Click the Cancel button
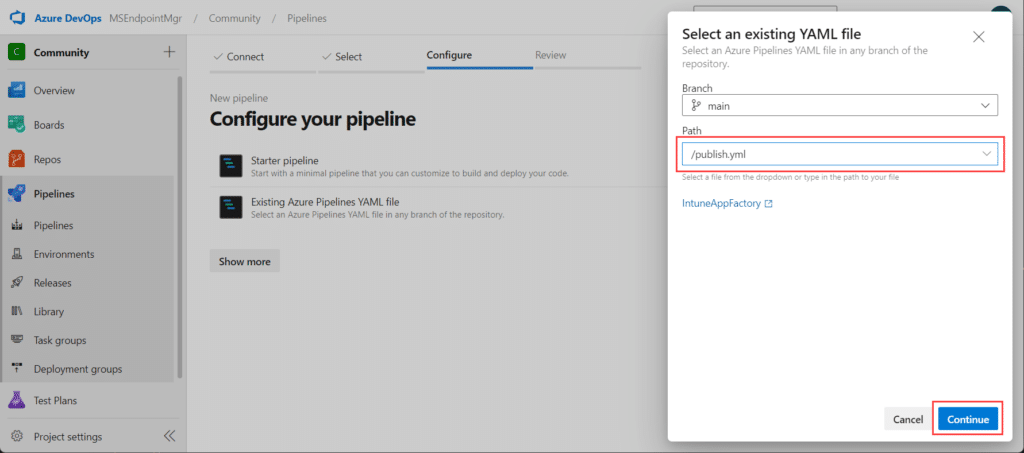This screenshot has height=453, width=1024. (x=908, y=419)
